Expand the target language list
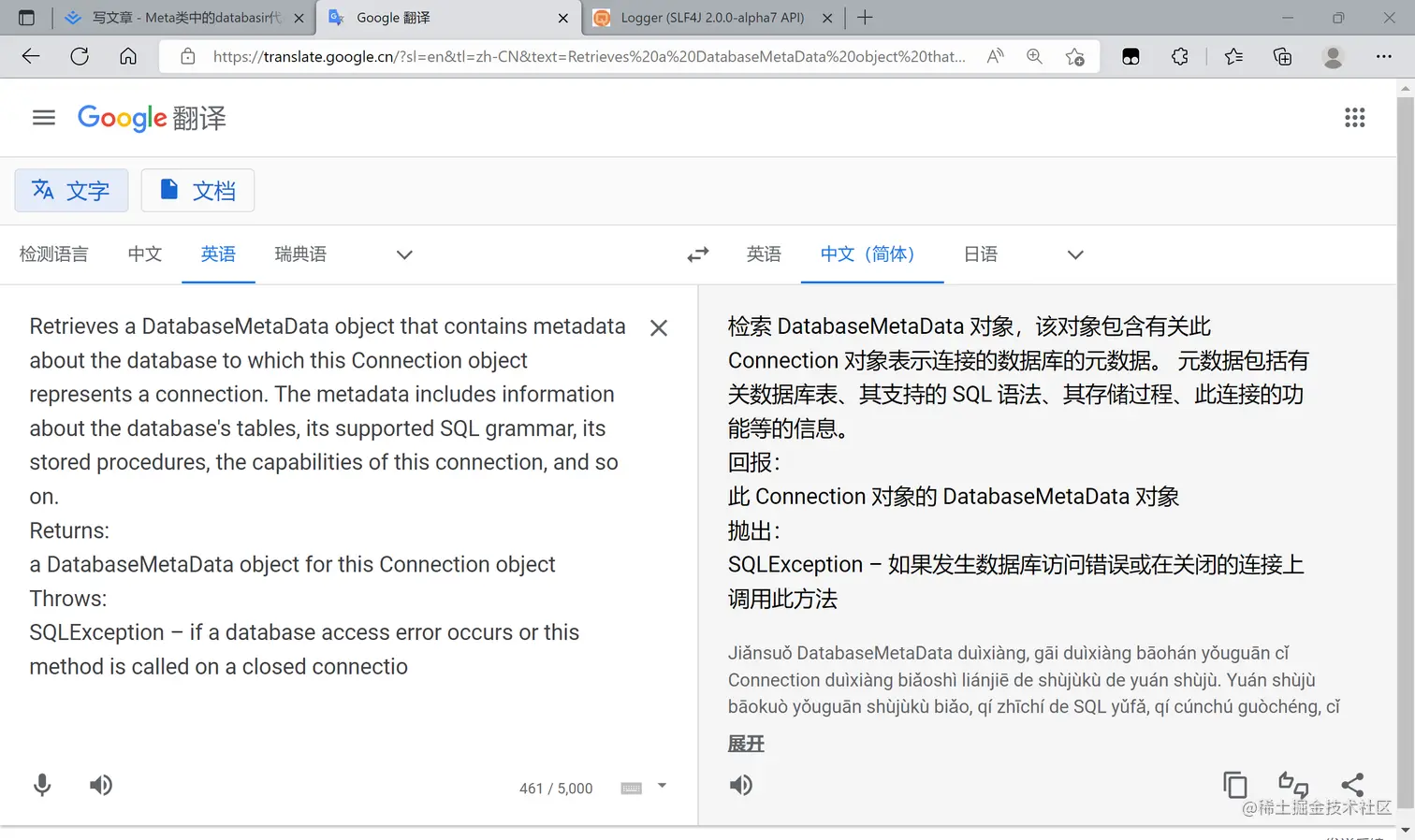 (x=1075, y=254)
